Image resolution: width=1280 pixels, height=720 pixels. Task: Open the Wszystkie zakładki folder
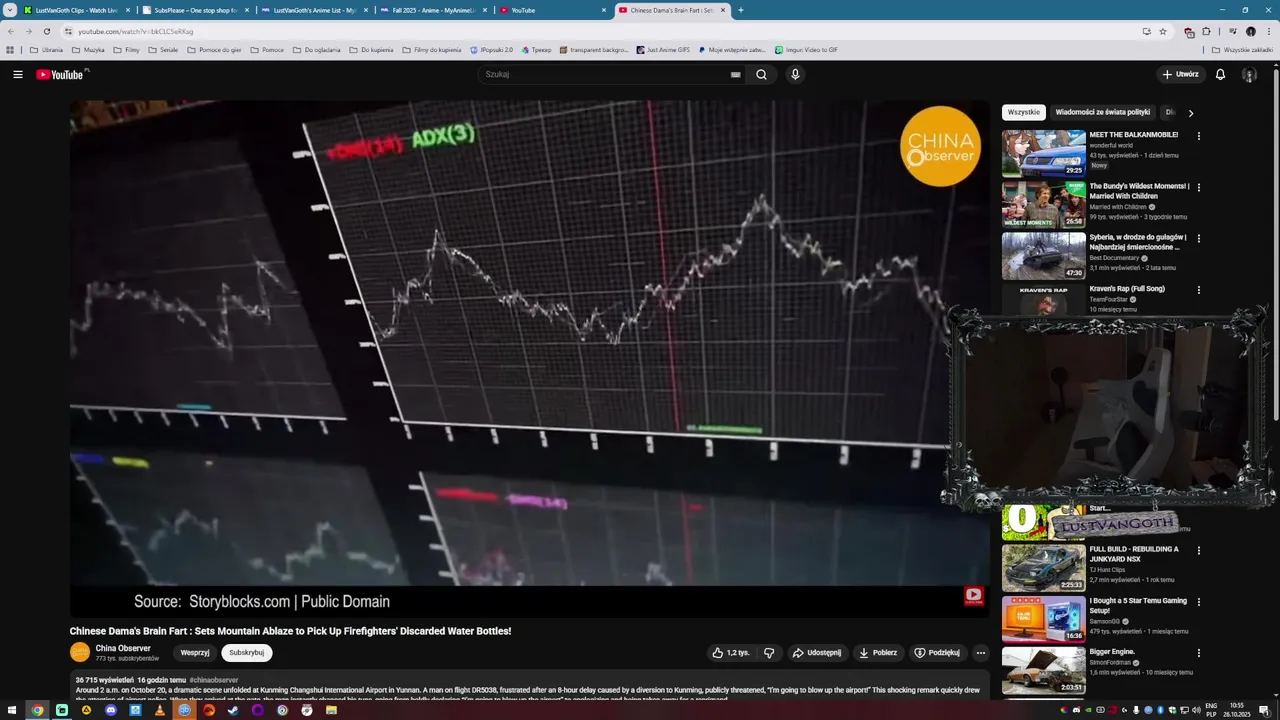coord(1242,49)
